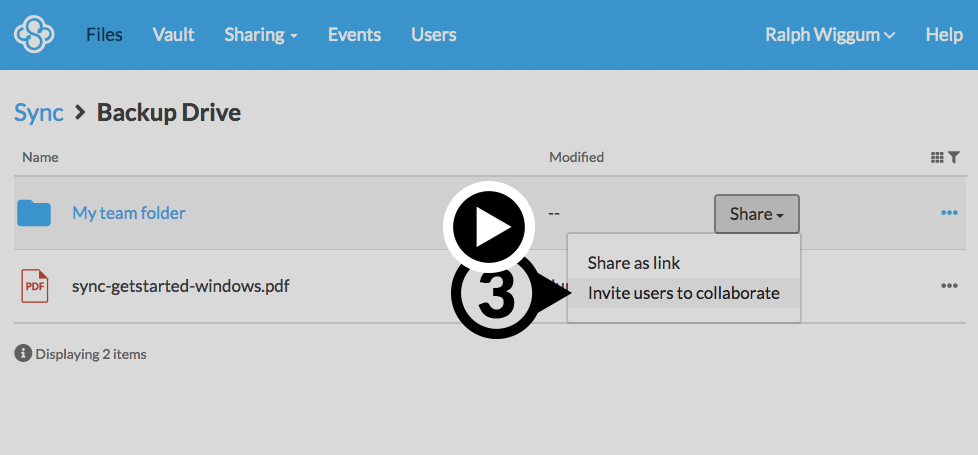
Task: Open more options for My team folder
Action: click(948, 213)
